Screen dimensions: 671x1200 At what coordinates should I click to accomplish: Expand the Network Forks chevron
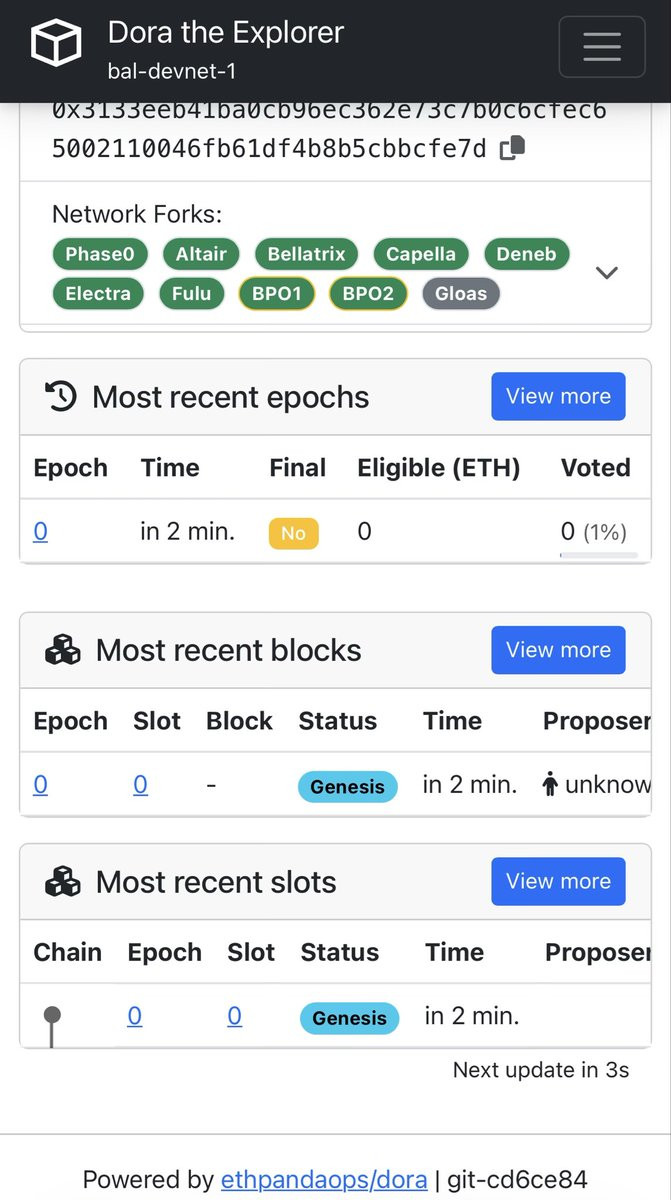pos(607,273)
